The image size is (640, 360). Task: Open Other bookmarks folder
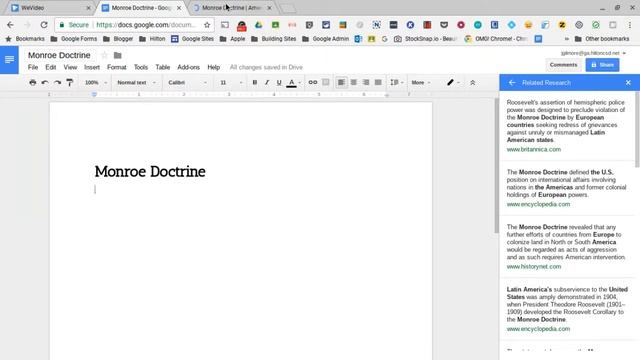(602, 39)
